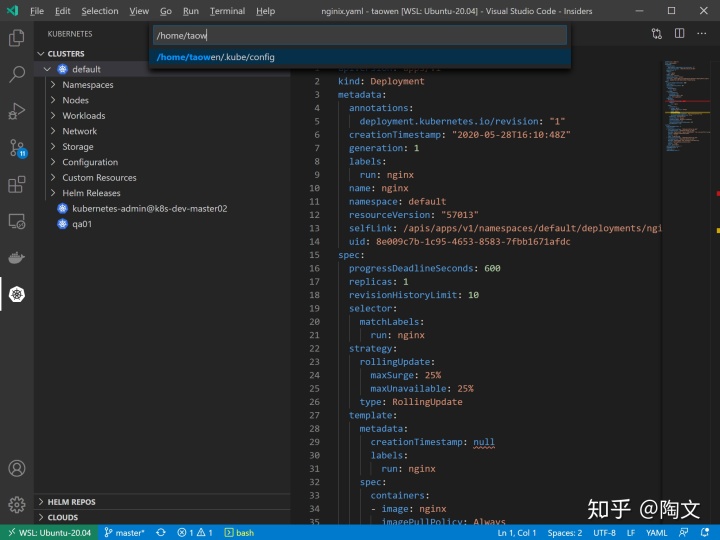Change end of line sequence LF
The image size is (720, 540).
coord(631,533)
